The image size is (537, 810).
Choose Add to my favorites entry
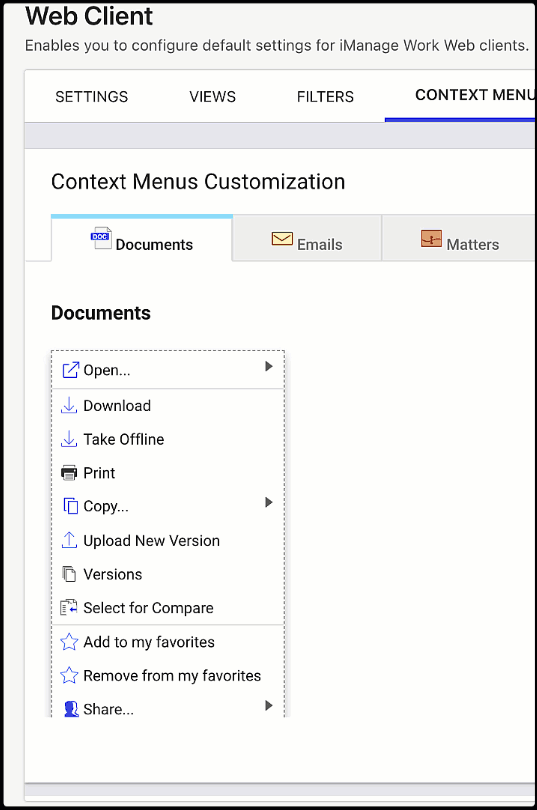point(168,642)
